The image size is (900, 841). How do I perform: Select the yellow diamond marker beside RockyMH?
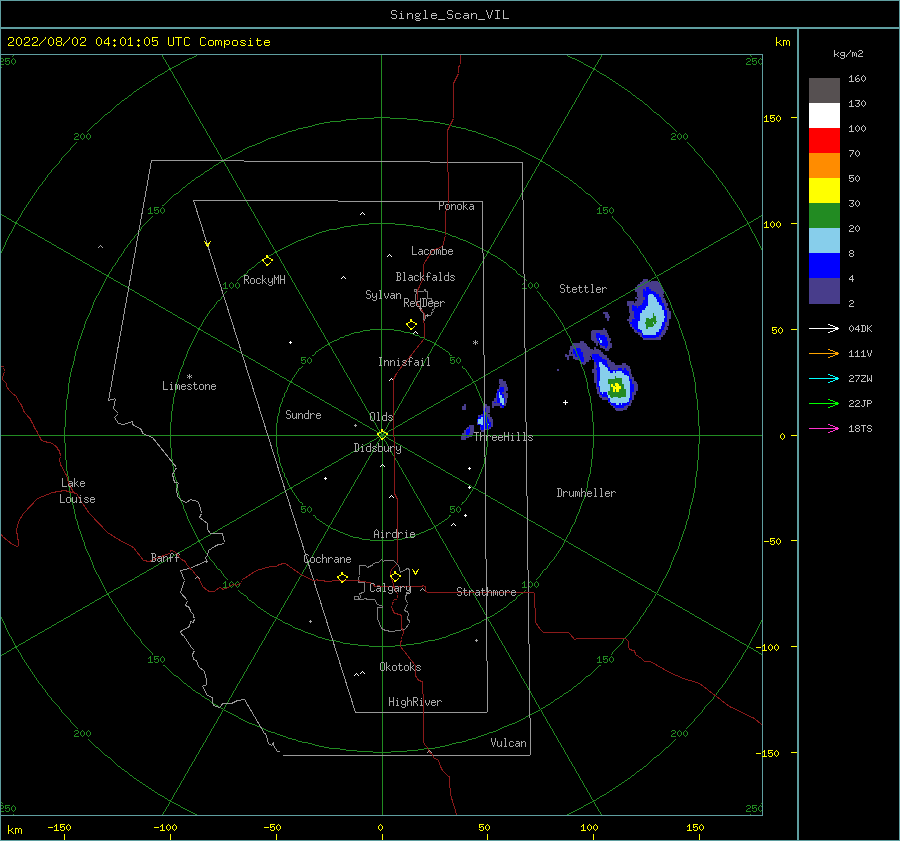(x=267, y=261)
